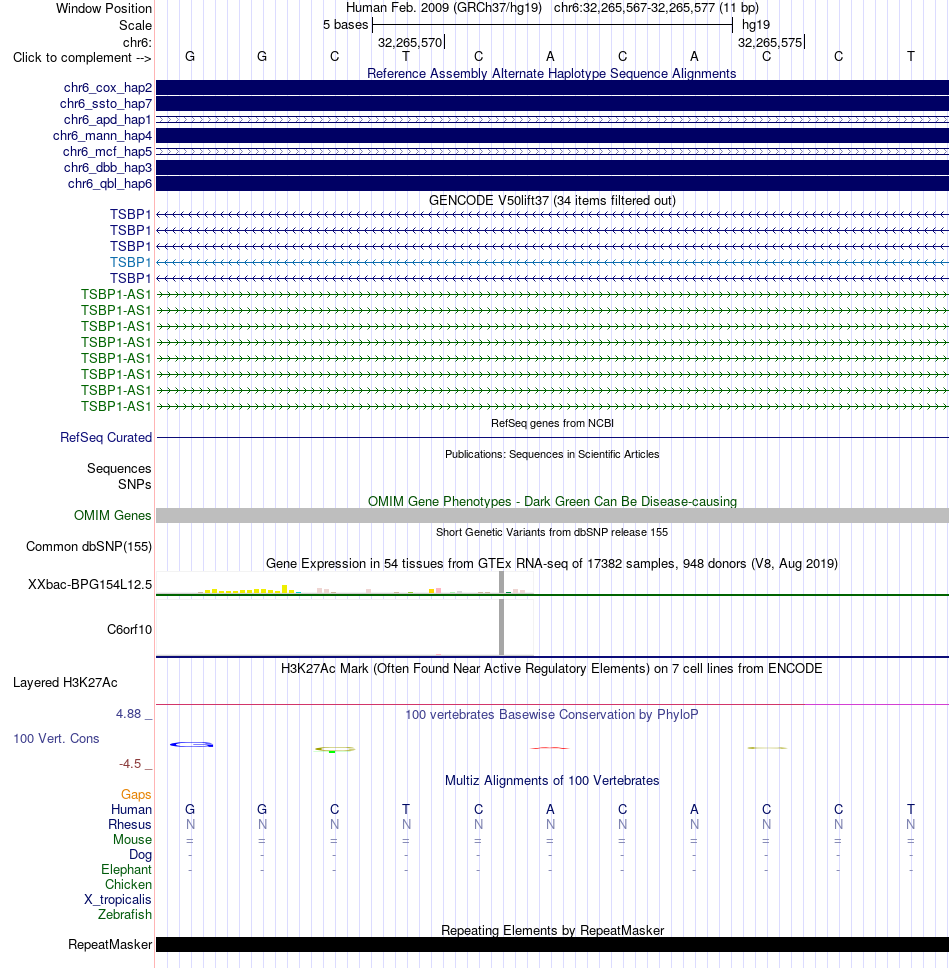Click the chr6_ssto_hap7 track label
The height and width of the screenshot is (968, 950).
[x=106, y=104]
